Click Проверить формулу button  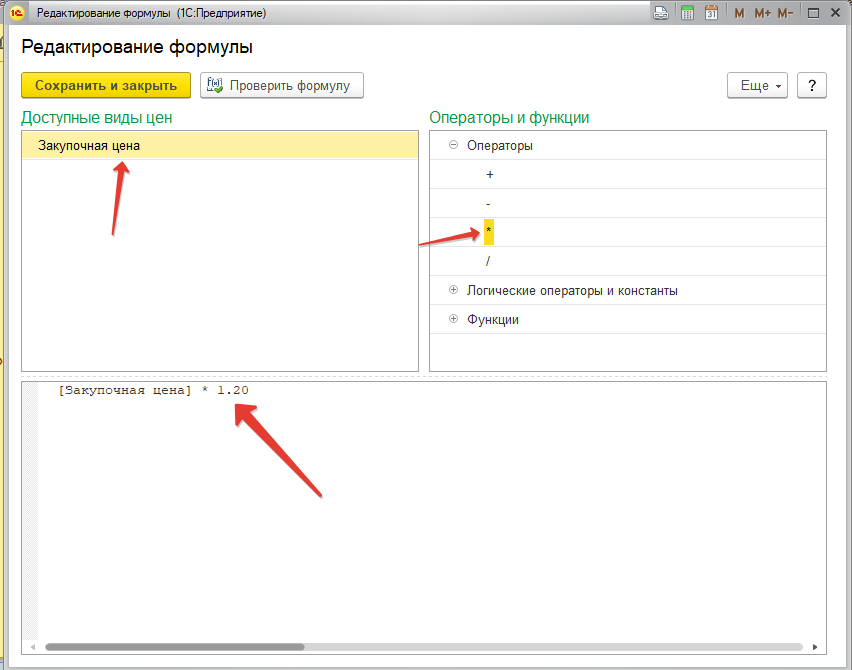(281, 85)
